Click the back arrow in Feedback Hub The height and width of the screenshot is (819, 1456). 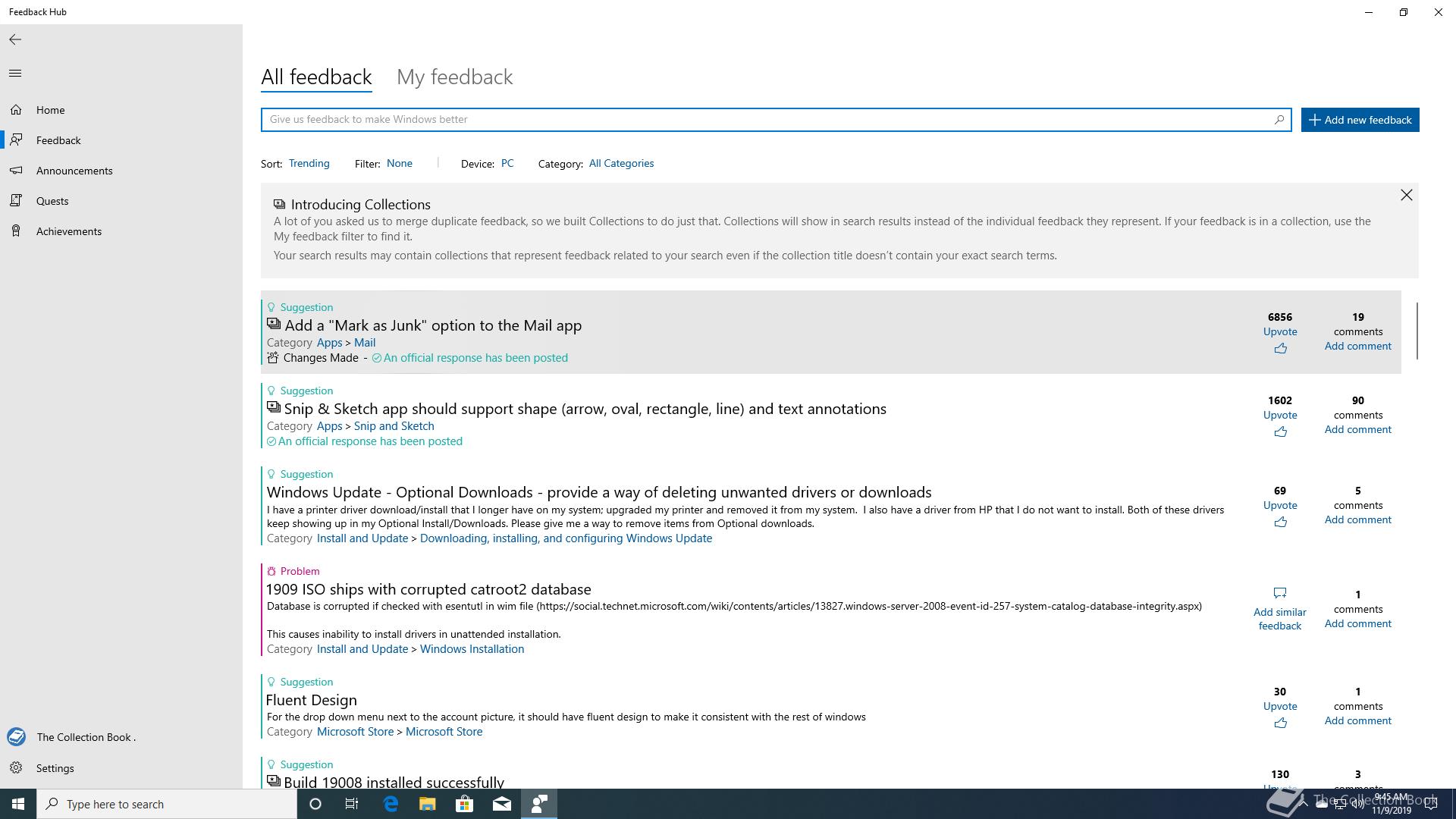(15, 39)
